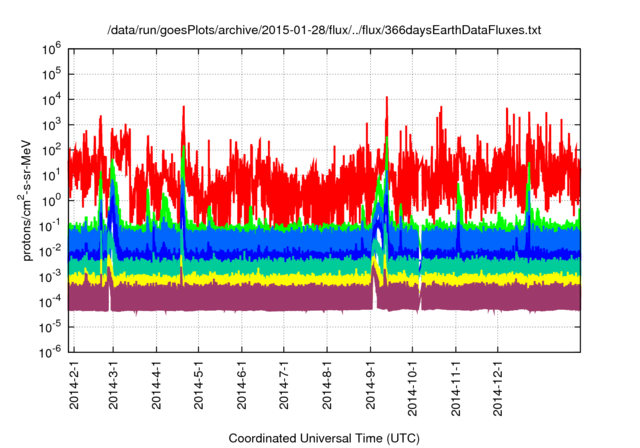Click the 2014-4-1 x-axis date label
Screen dimensions: 640x448
[156, 384]
